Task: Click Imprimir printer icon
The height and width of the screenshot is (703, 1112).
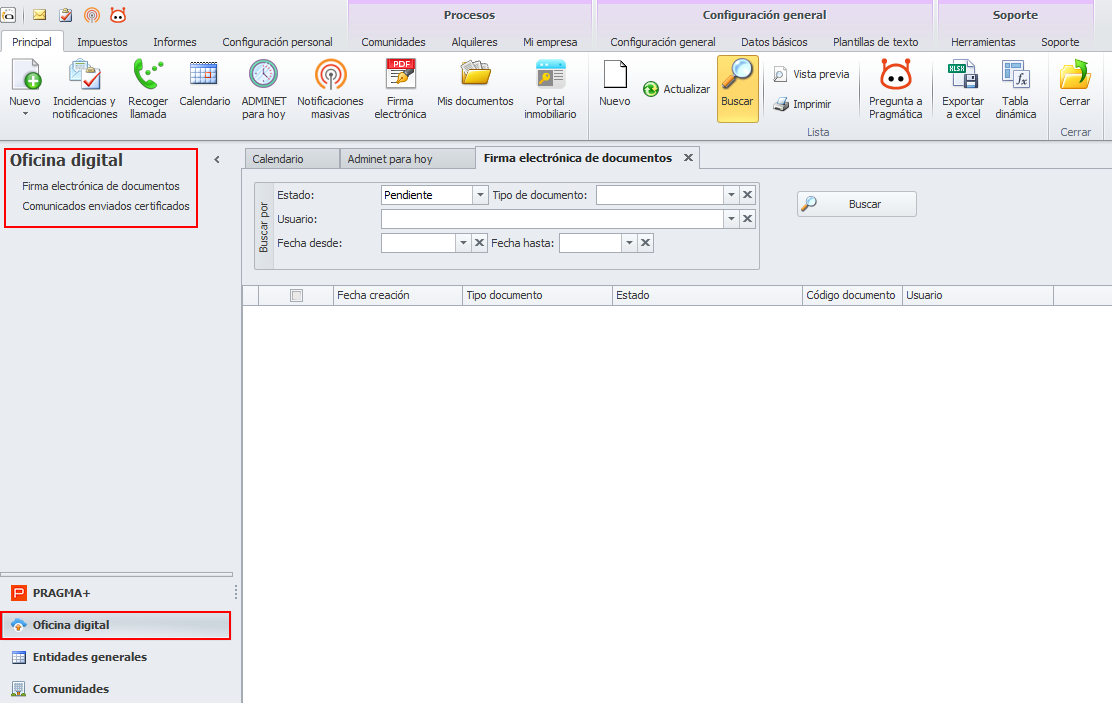Action: [781, 104]
